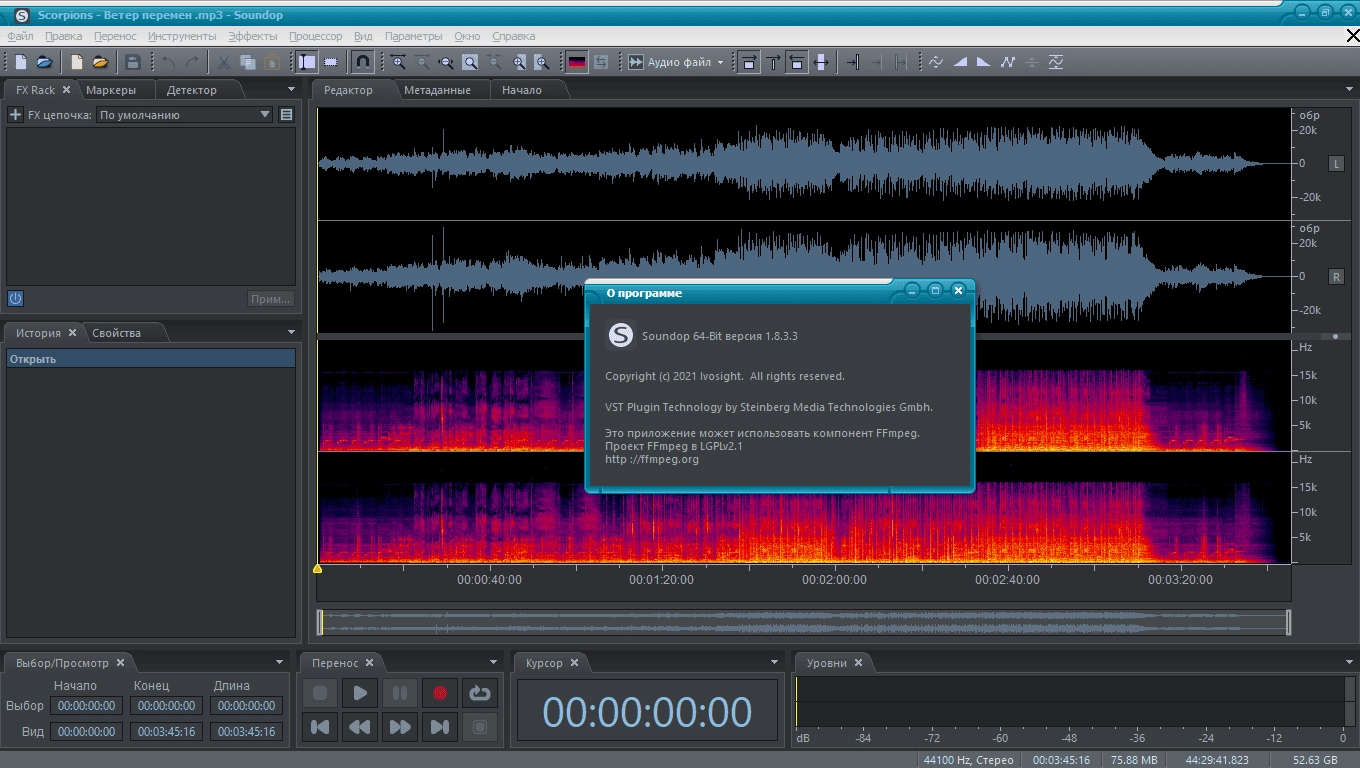Expand the Курсор panel options arrow
The width and height of the screenshot is (1360, 768).
pyautogui.click(x=774, y=662)
